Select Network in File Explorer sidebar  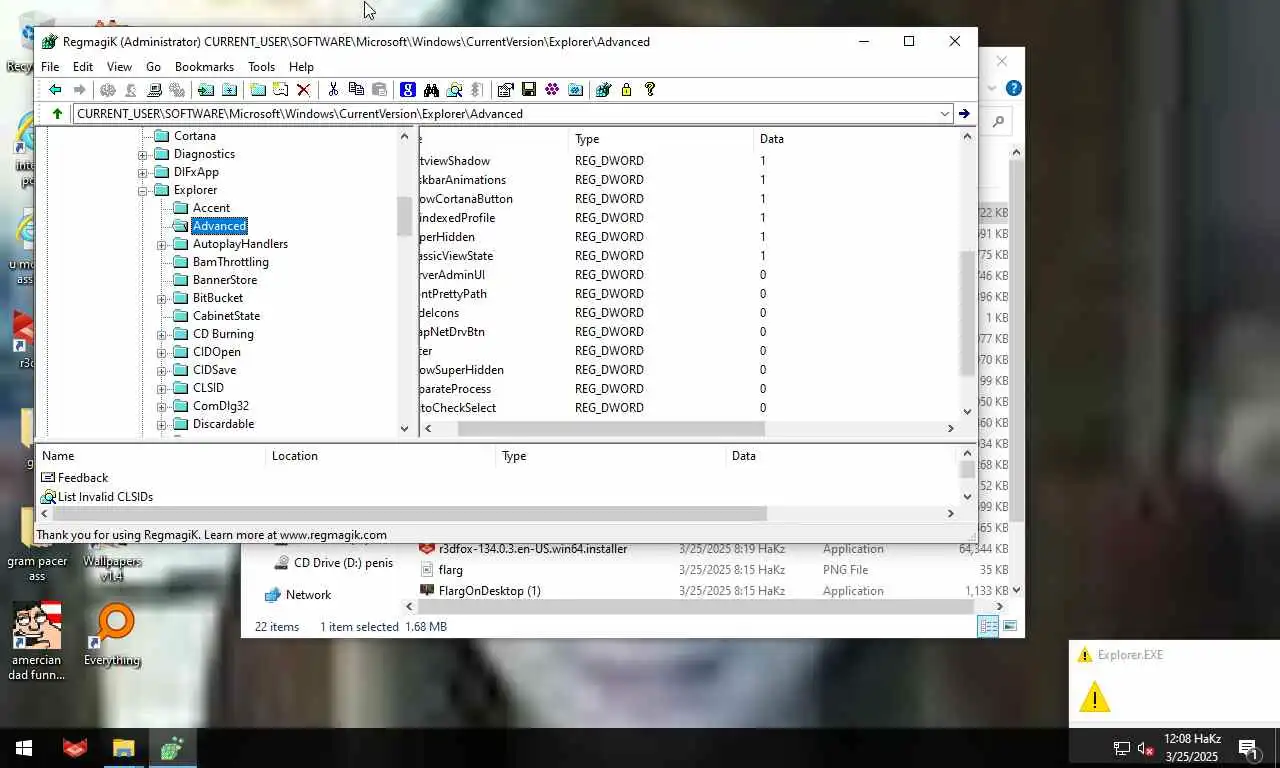pyautogui.click(x=308, y=595)
